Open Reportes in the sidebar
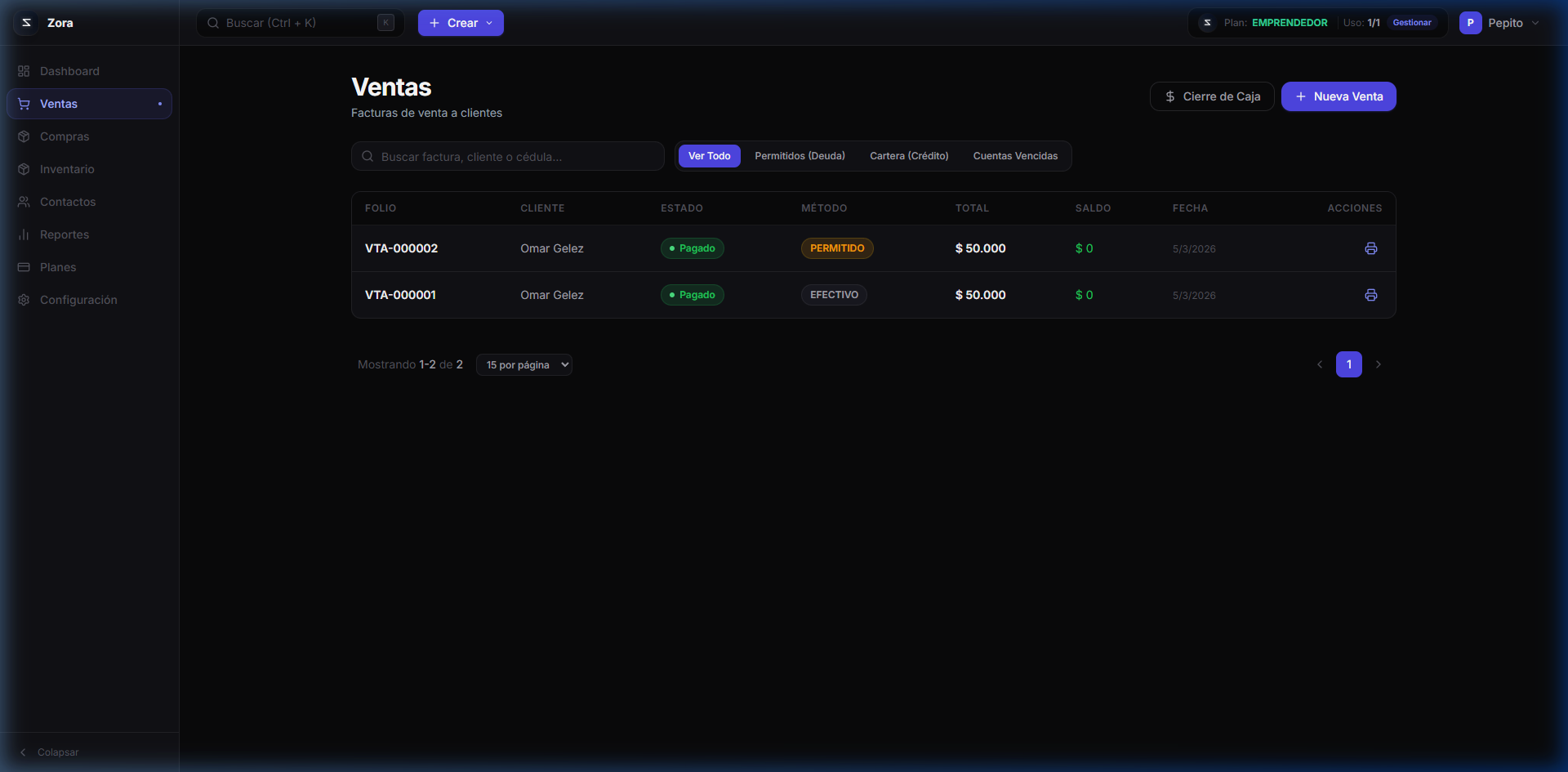 (x=65, y=234)
